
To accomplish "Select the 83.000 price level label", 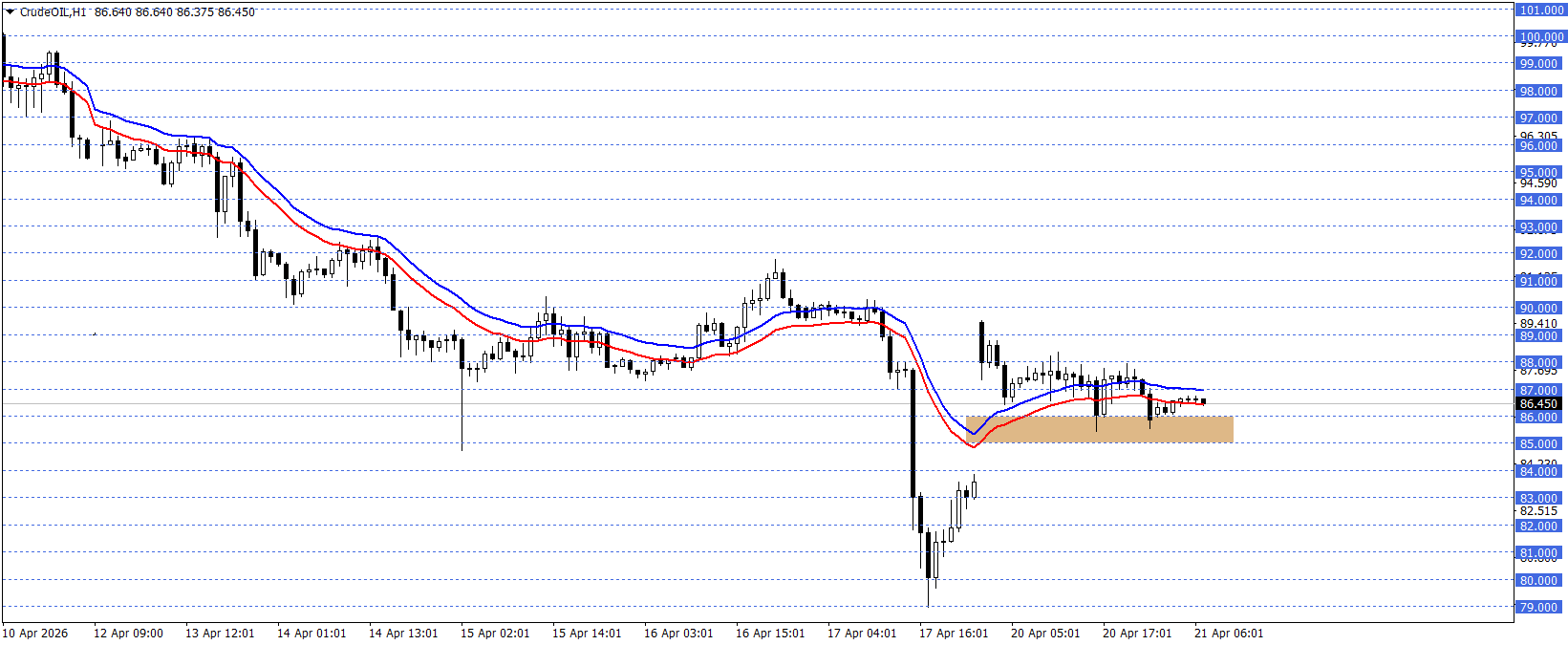I will [x=1539, y=499].
